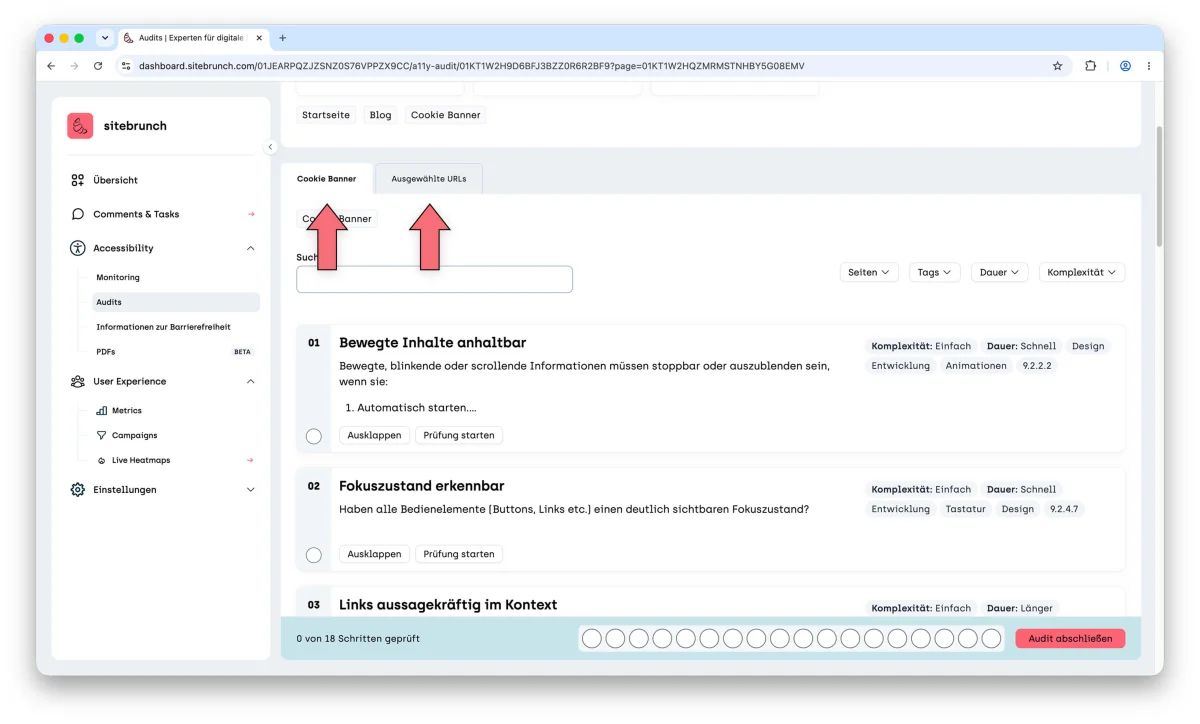Click the Comments & Tasks speech bubble icon
This screenshot has width=1200, height=724.
[78, 214]
